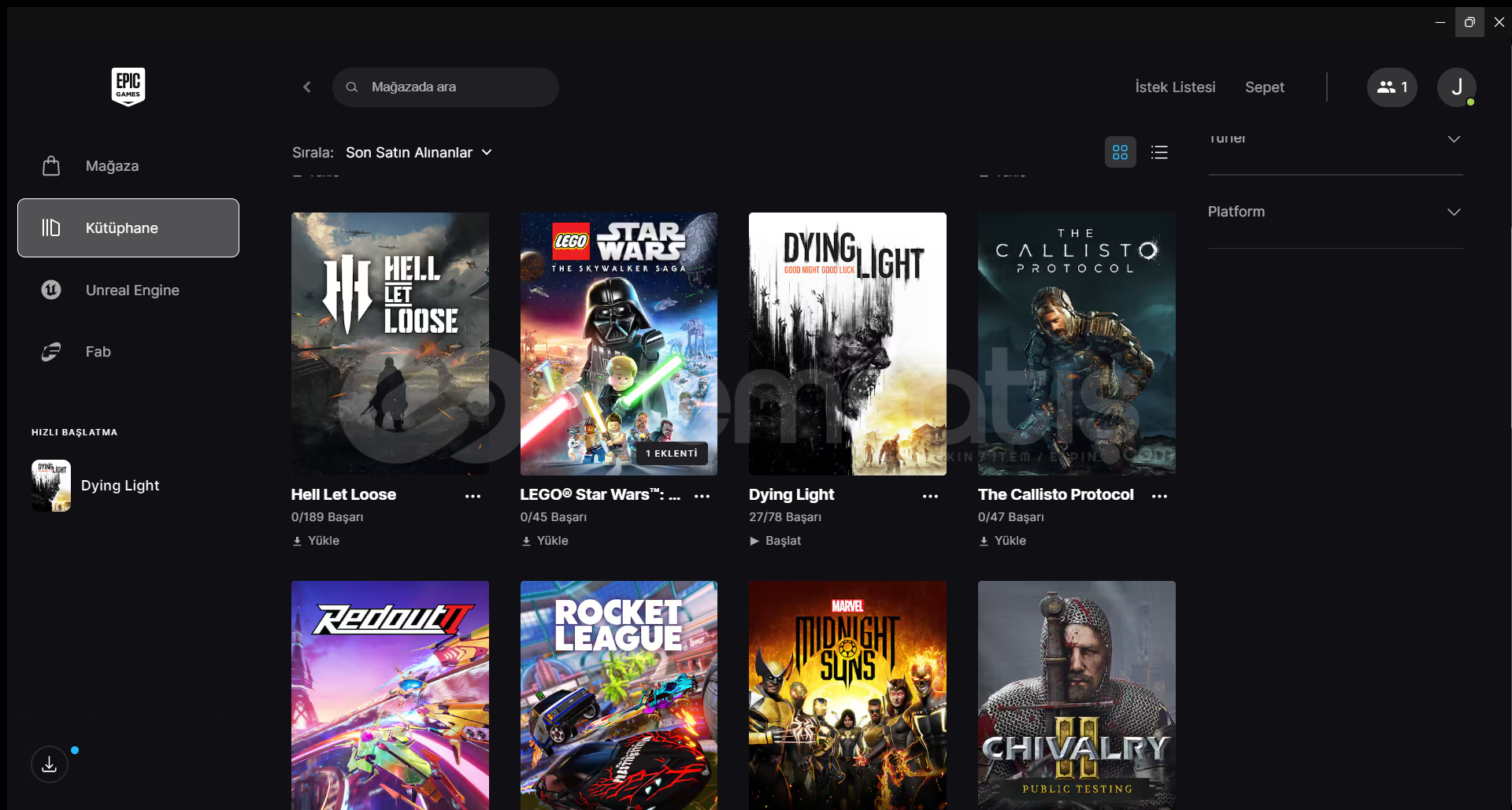
Task: Open the Fab section icon
Action: [51, 351]
